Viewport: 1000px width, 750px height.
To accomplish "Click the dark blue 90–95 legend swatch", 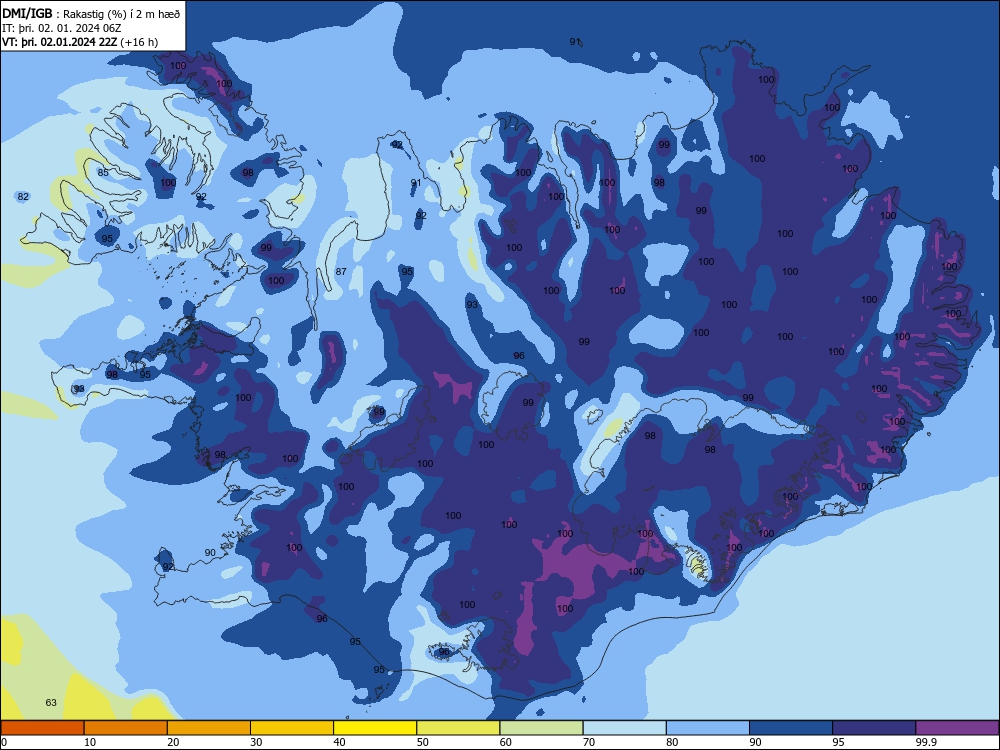I will click(791, 728).
